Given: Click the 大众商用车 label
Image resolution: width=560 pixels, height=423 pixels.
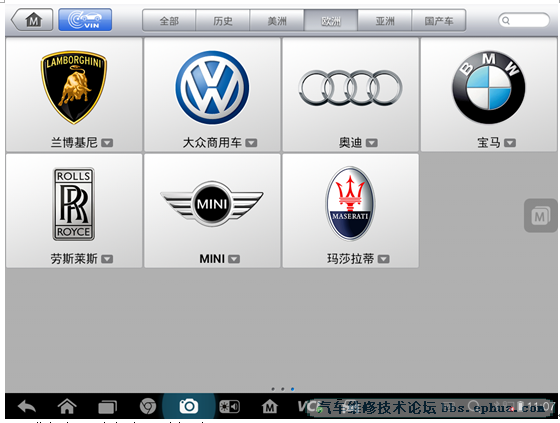Looking at the screenshot, I should 212,143.
